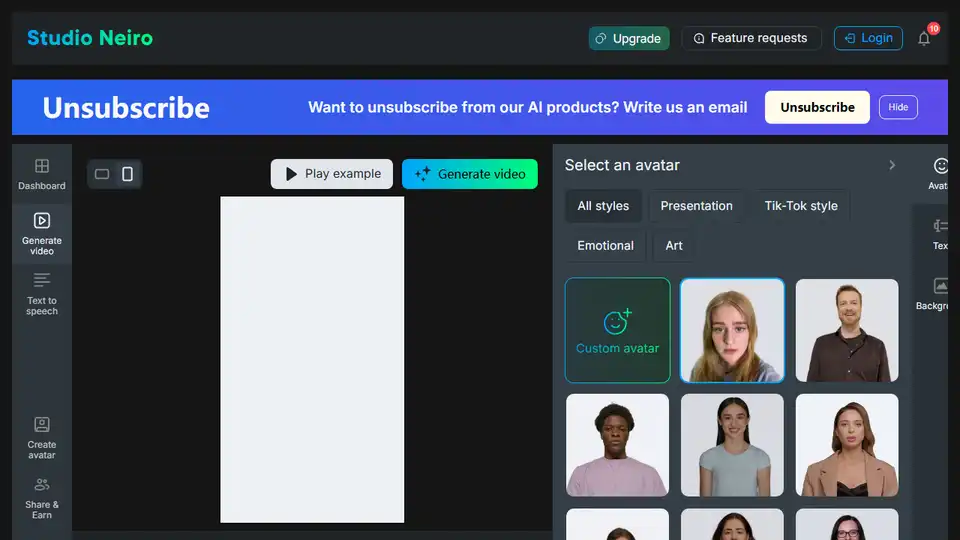Screen dimensions: 960x540
Task: Open Share & Earn page
Action: pos(42,498)
